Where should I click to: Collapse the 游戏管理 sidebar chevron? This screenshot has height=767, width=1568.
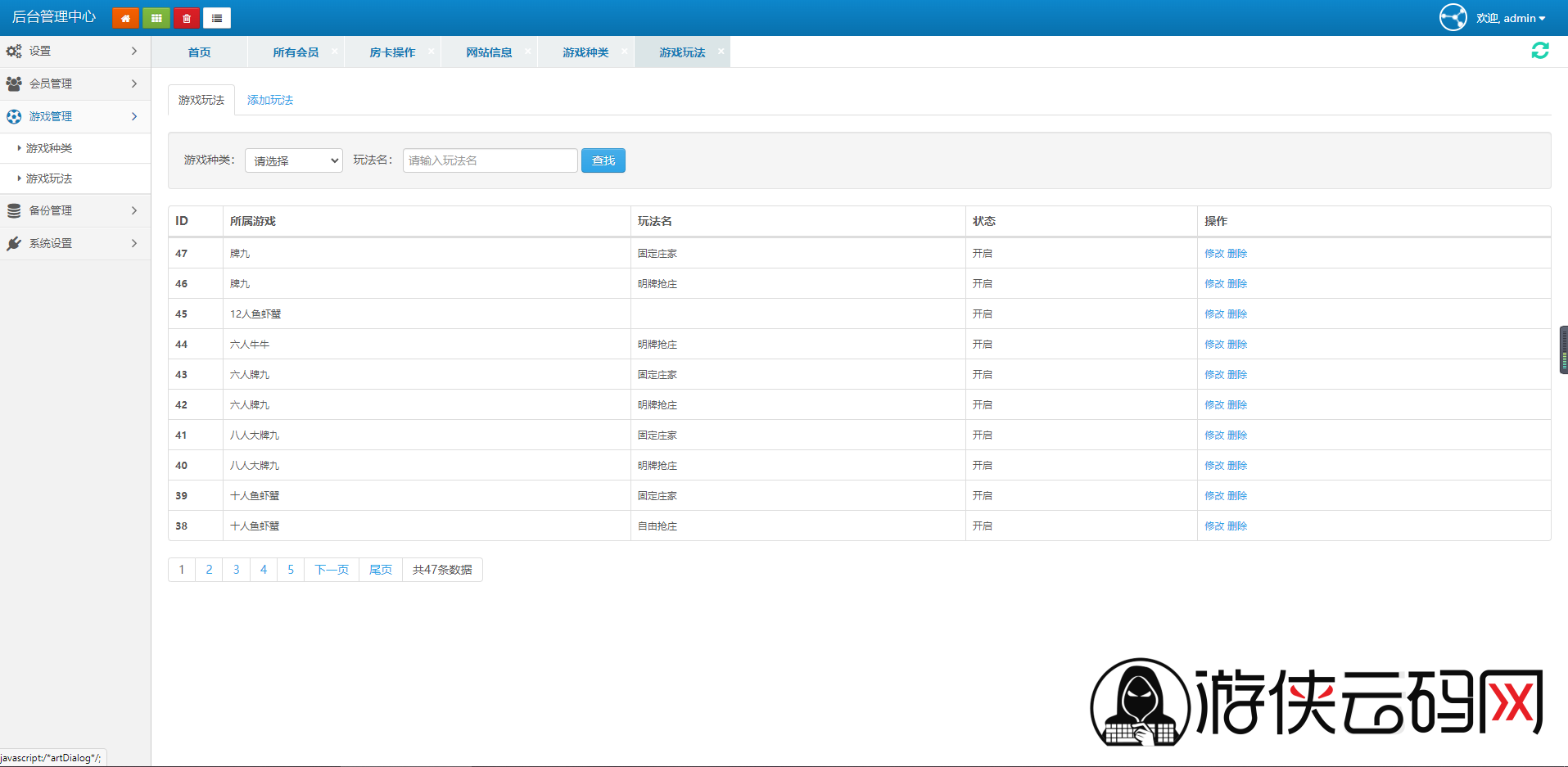click(134, 116)
